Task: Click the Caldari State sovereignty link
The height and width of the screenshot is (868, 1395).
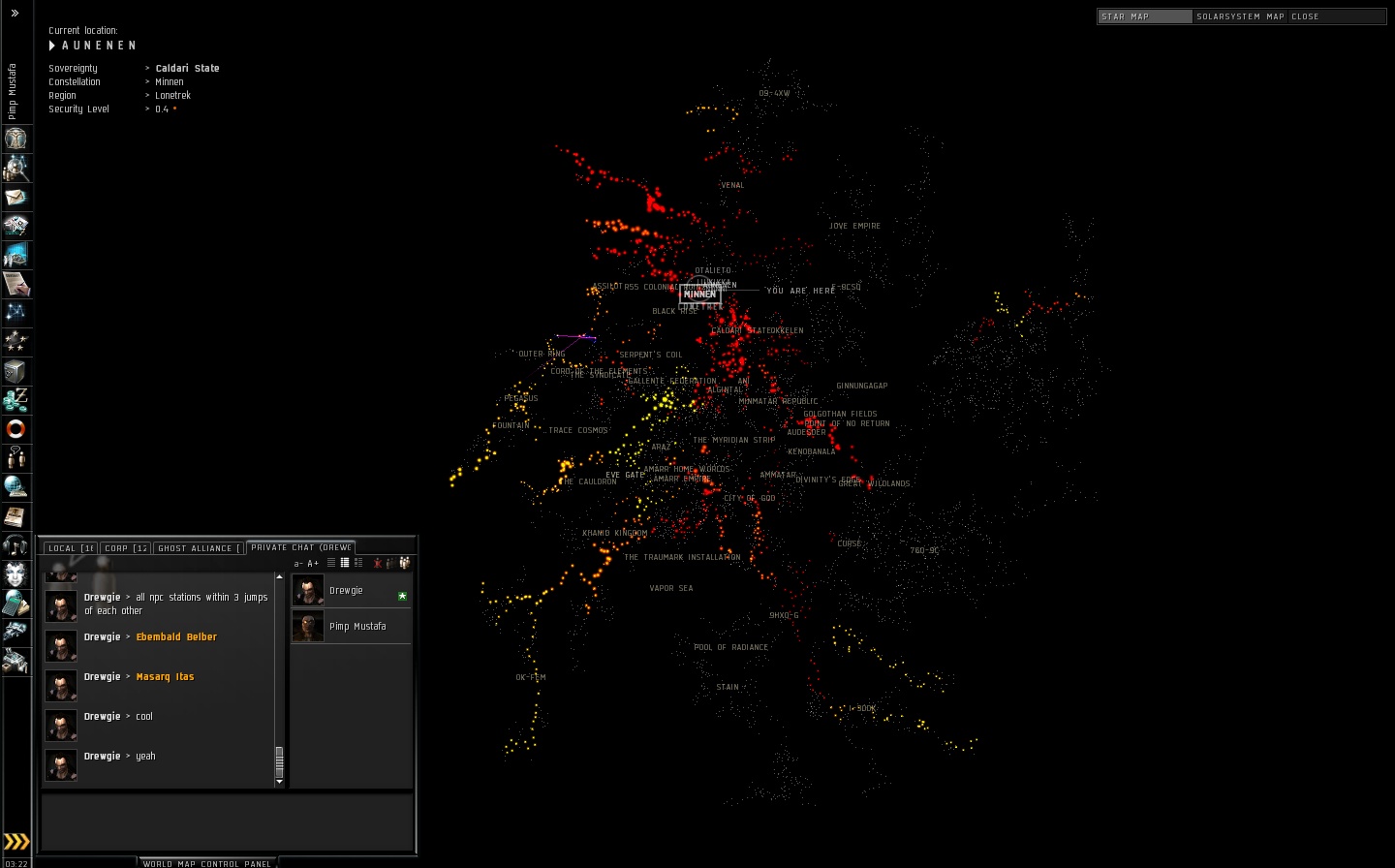Action: 187,69
